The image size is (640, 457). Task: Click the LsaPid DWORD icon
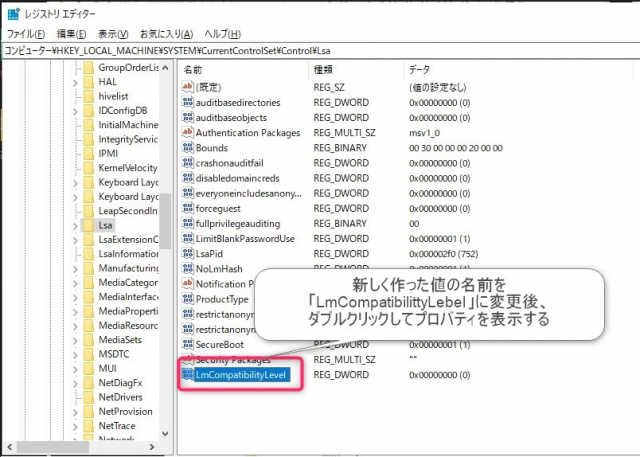187,254
